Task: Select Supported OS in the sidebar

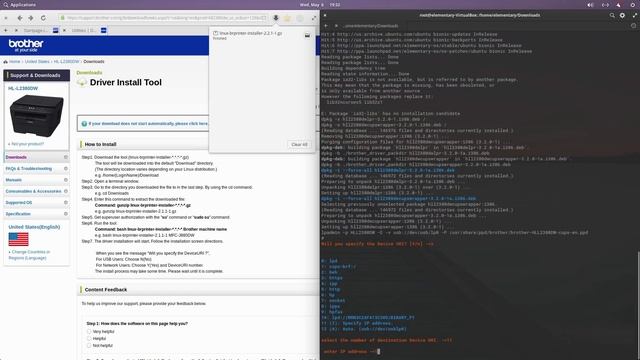Action: pyautogui.click(x=19, y=202)
